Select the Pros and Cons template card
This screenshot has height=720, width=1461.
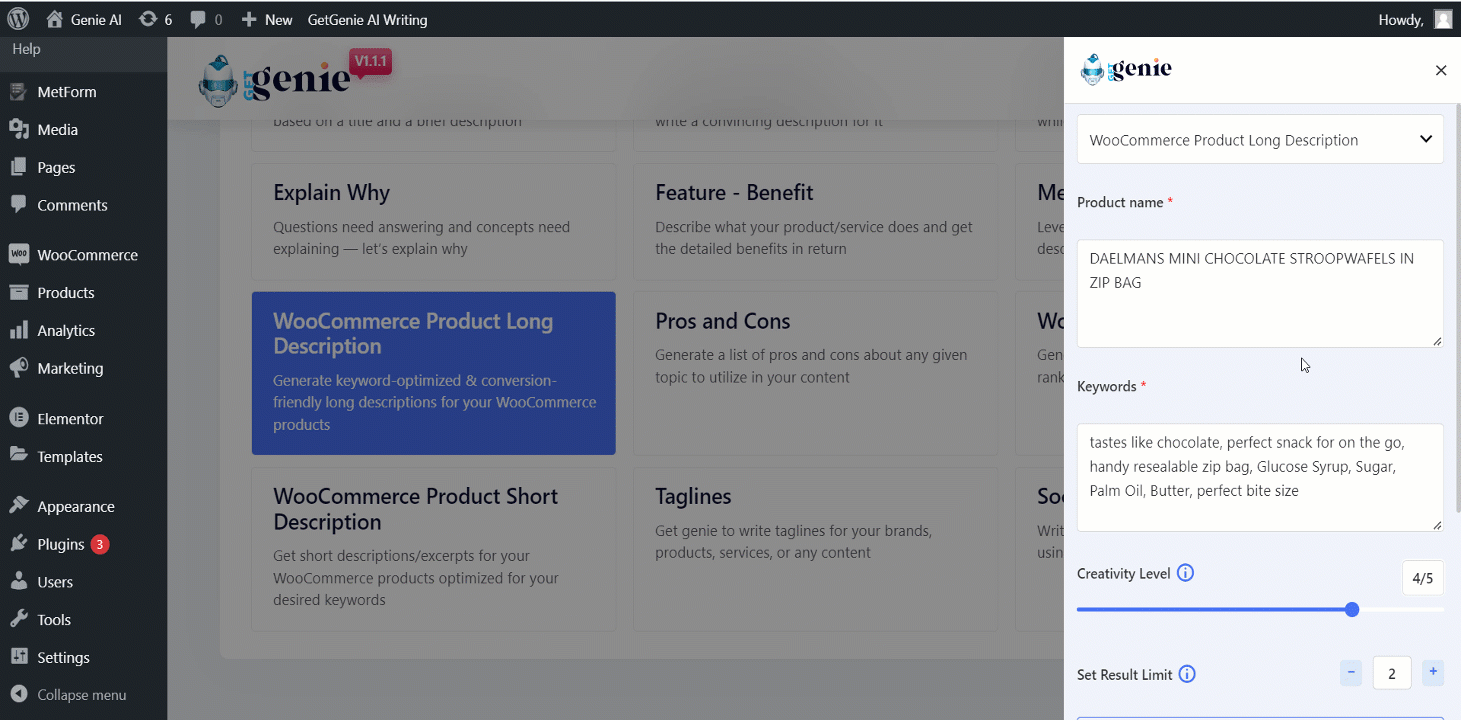click(815, 373)
